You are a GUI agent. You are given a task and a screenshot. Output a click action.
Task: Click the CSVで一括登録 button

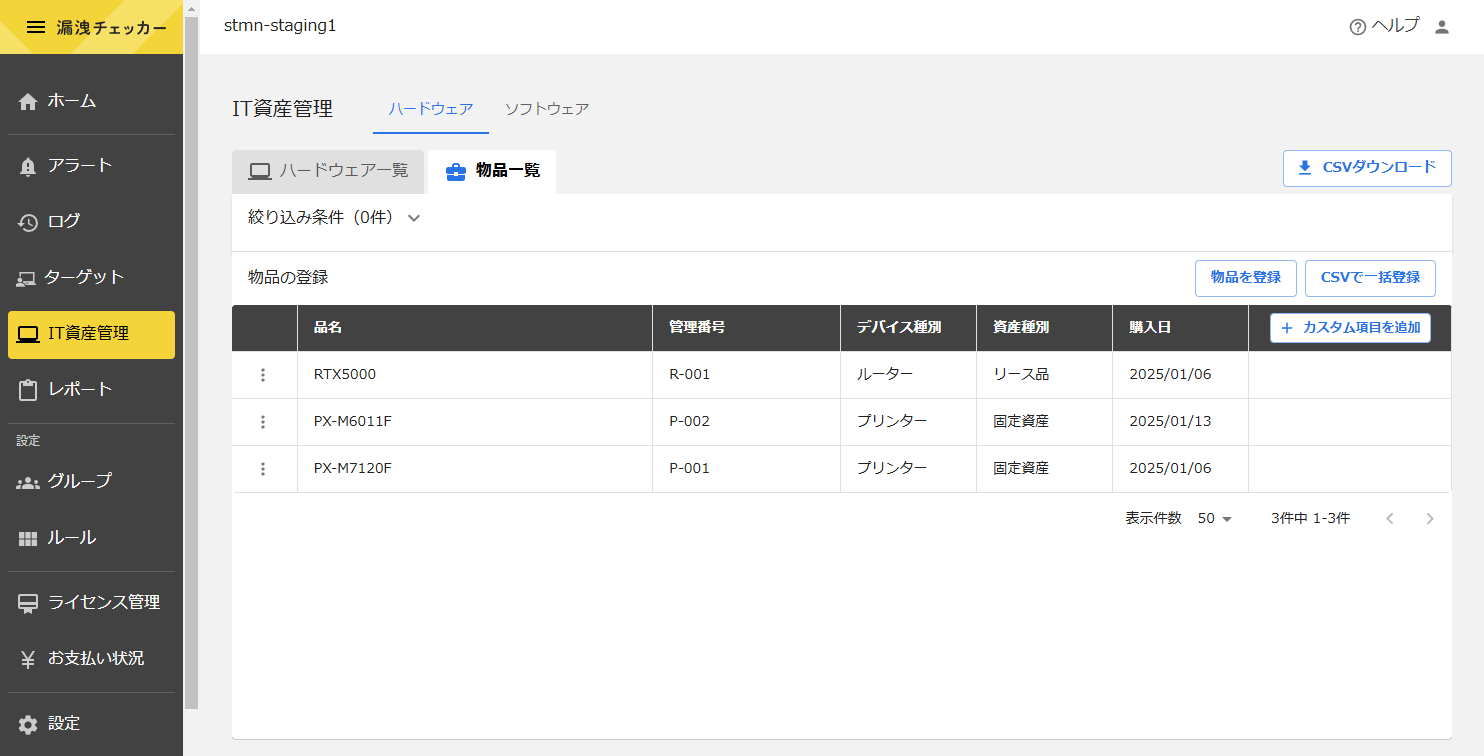click(1370, 278)
